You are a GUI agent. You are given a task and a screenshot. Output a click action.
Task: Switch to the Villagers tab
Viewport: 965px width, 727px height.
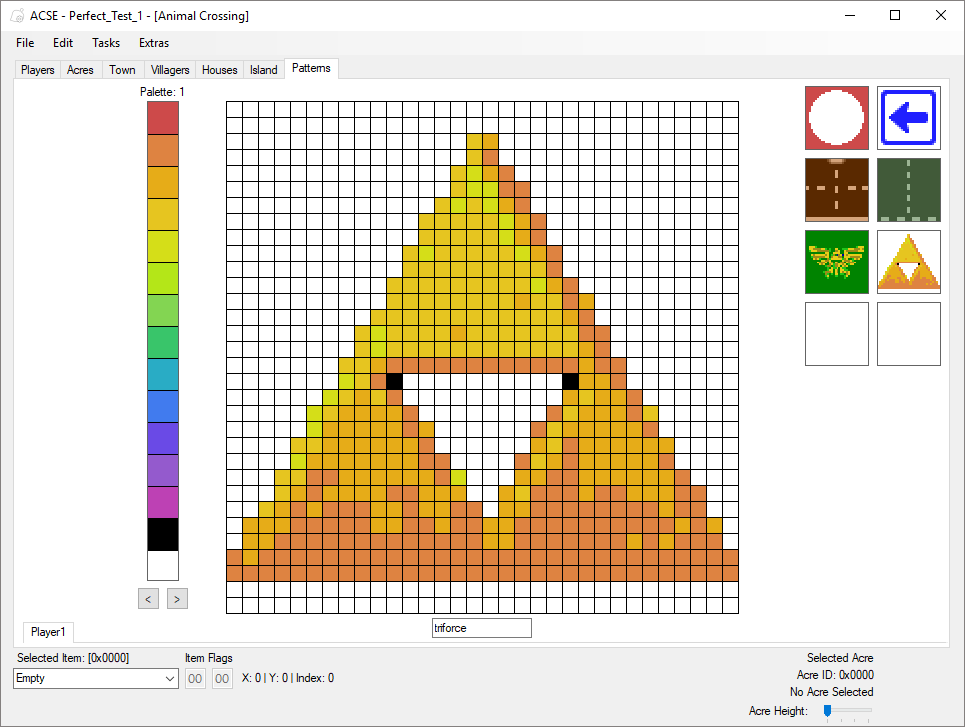(170, 70)
